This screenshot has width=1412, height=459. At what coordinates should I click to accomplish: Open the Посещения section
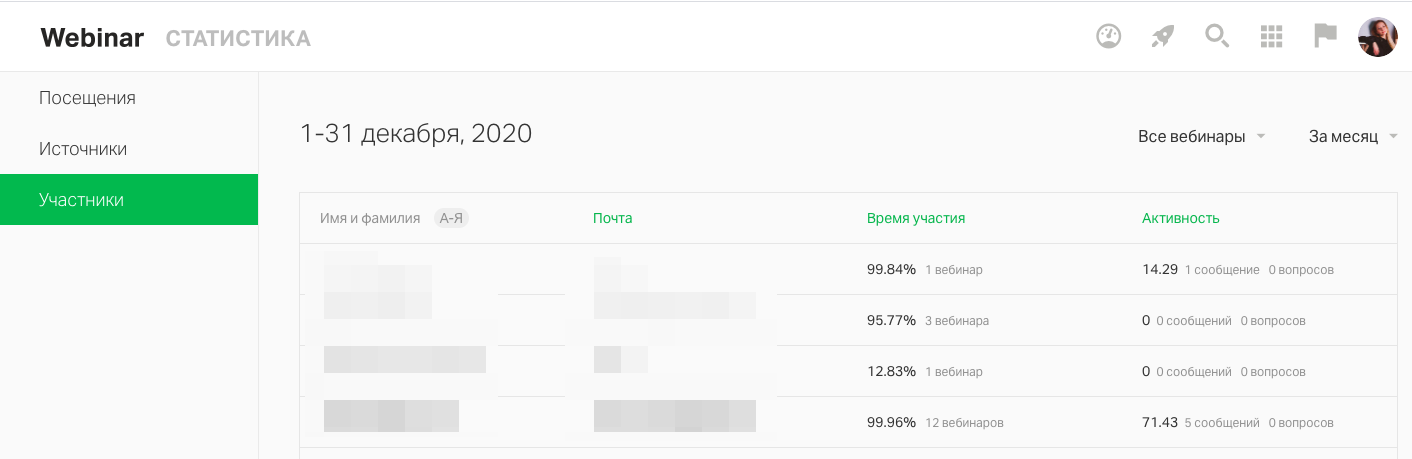[87, 98]
